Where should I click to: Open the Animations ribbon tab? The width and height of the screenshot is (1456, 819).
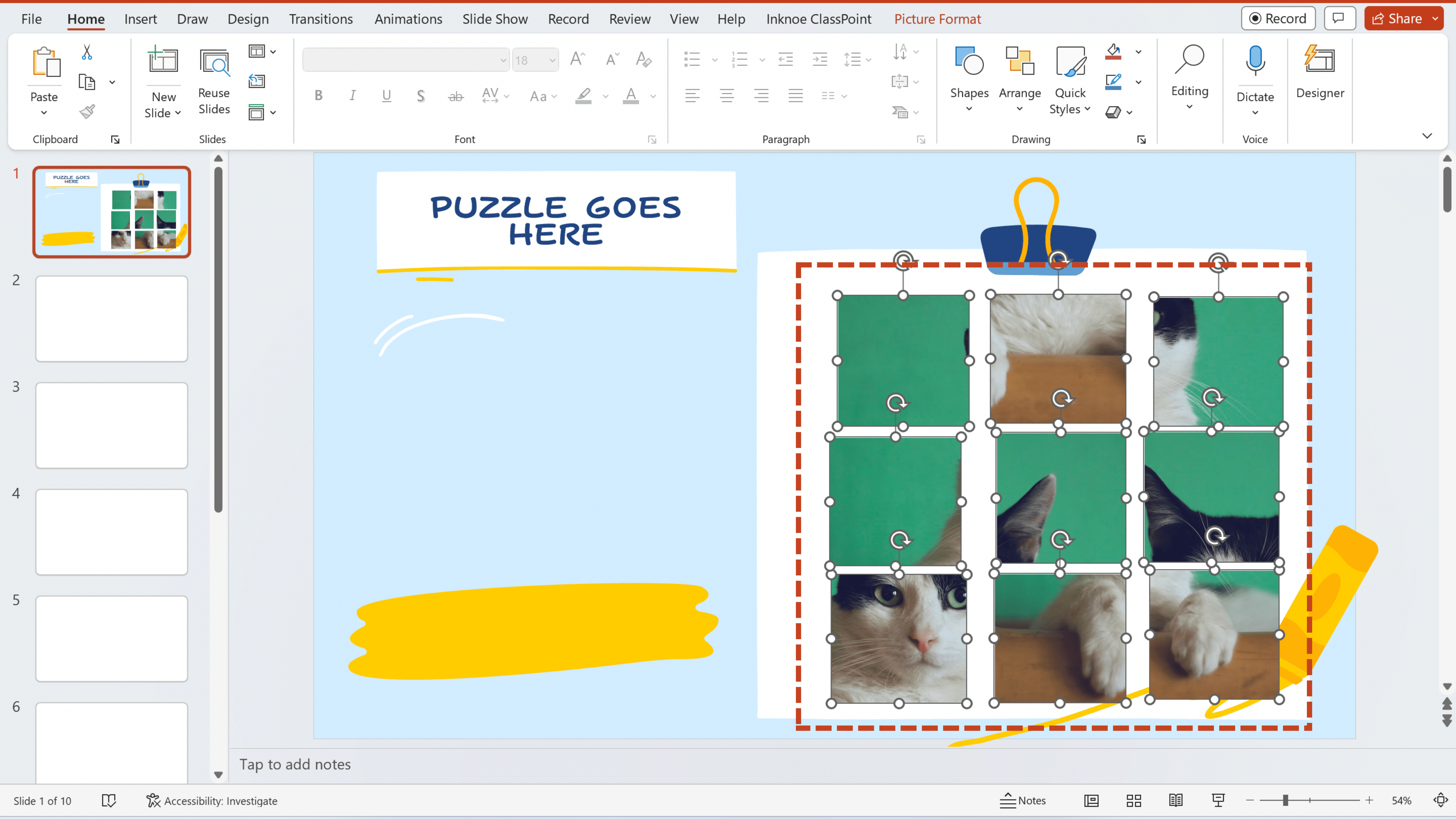[408, 18]
